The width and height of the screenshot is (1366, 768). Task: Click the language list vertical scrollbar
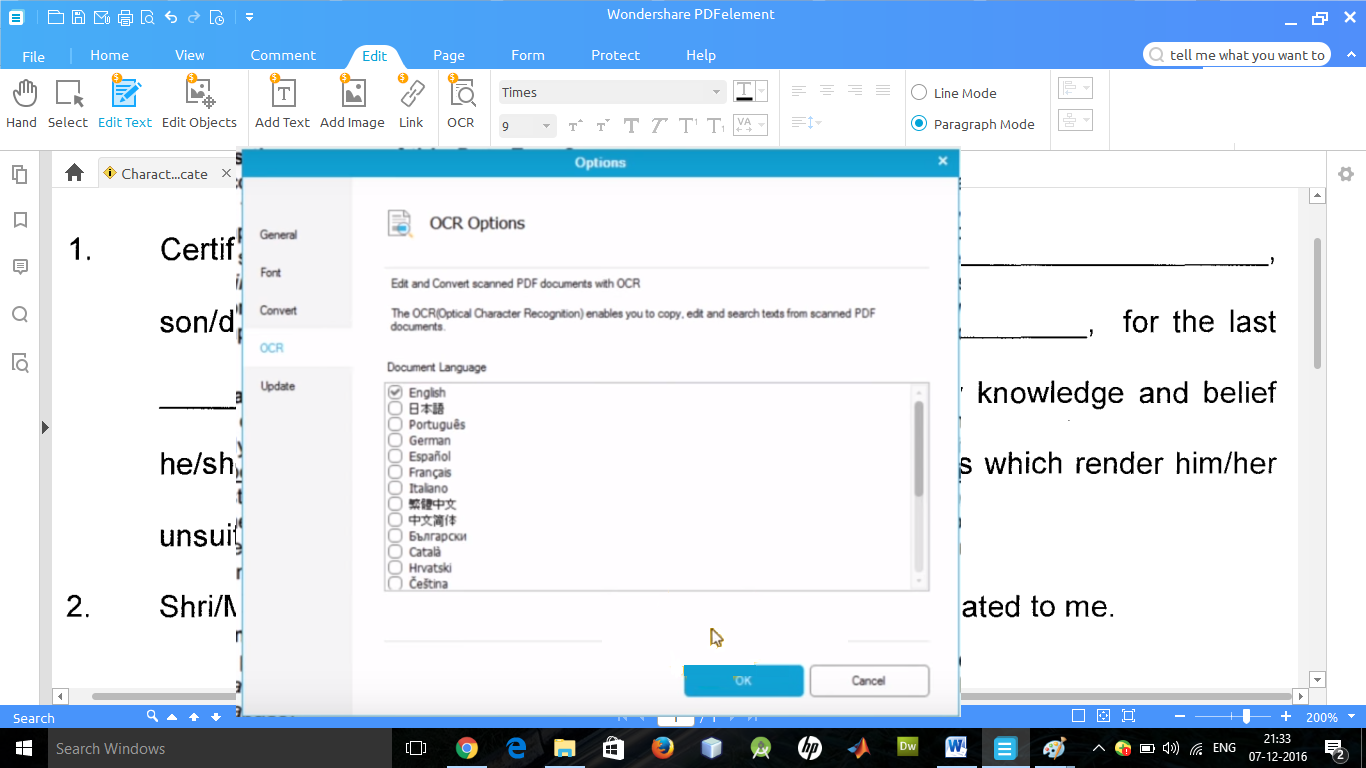coord(919,448)
